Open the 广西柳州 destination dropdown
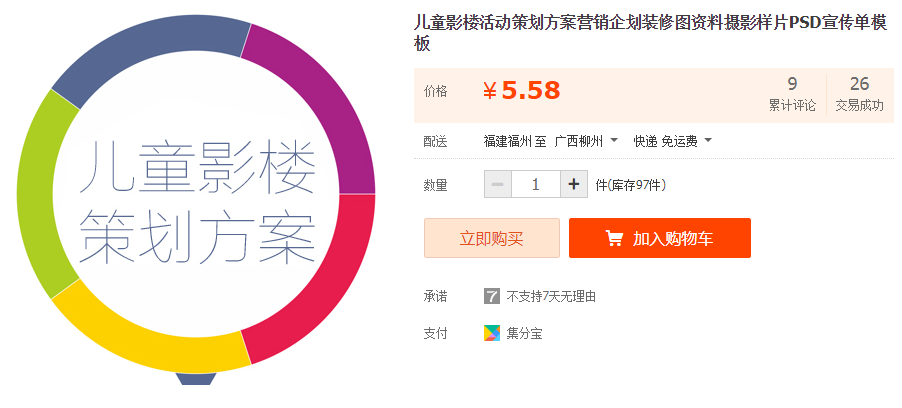The height and width of the screenshot is (408, 902). click(586, 140)
